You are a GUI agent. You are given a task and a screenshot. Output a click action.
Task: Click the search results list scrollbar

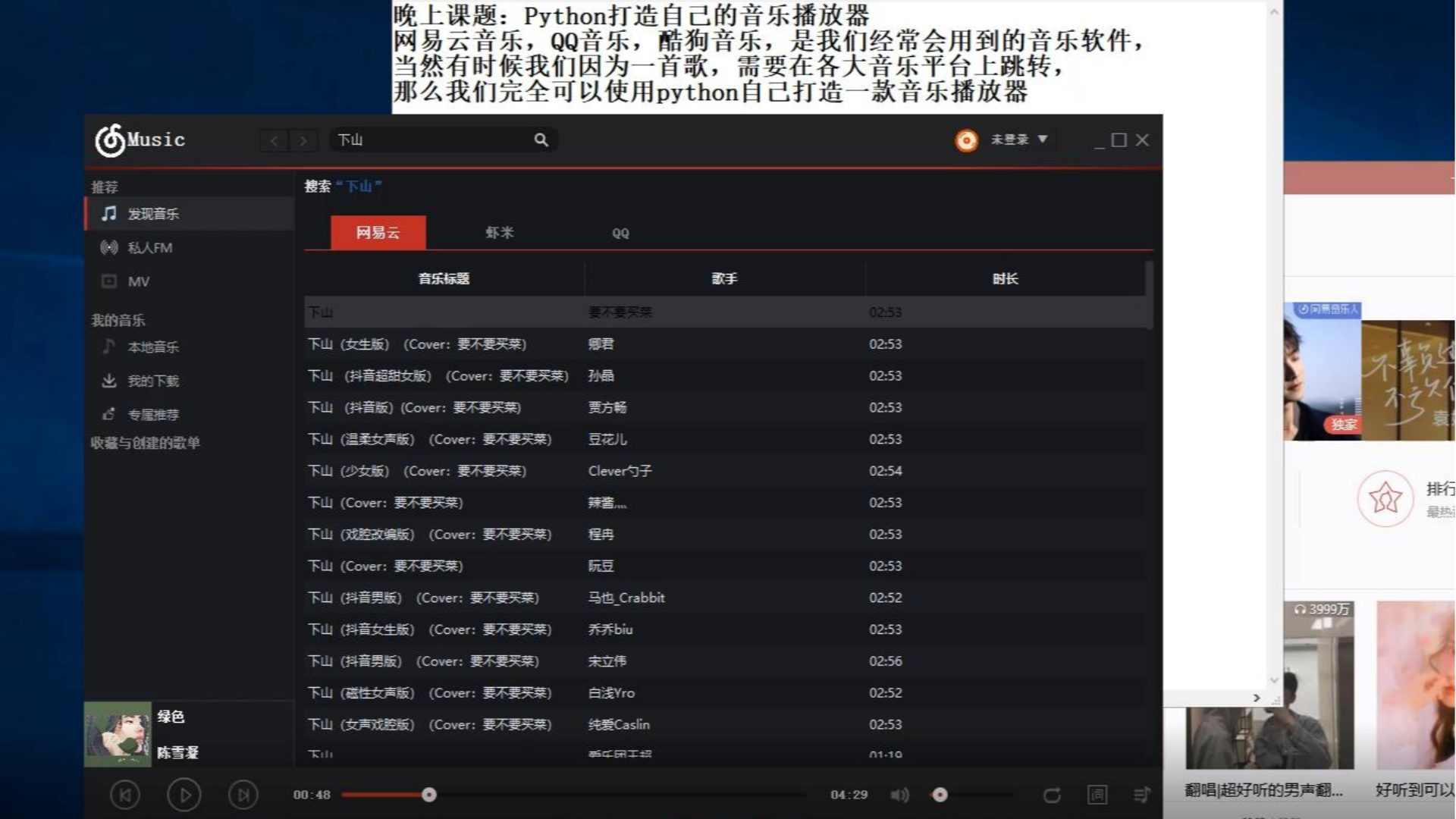1150,296
